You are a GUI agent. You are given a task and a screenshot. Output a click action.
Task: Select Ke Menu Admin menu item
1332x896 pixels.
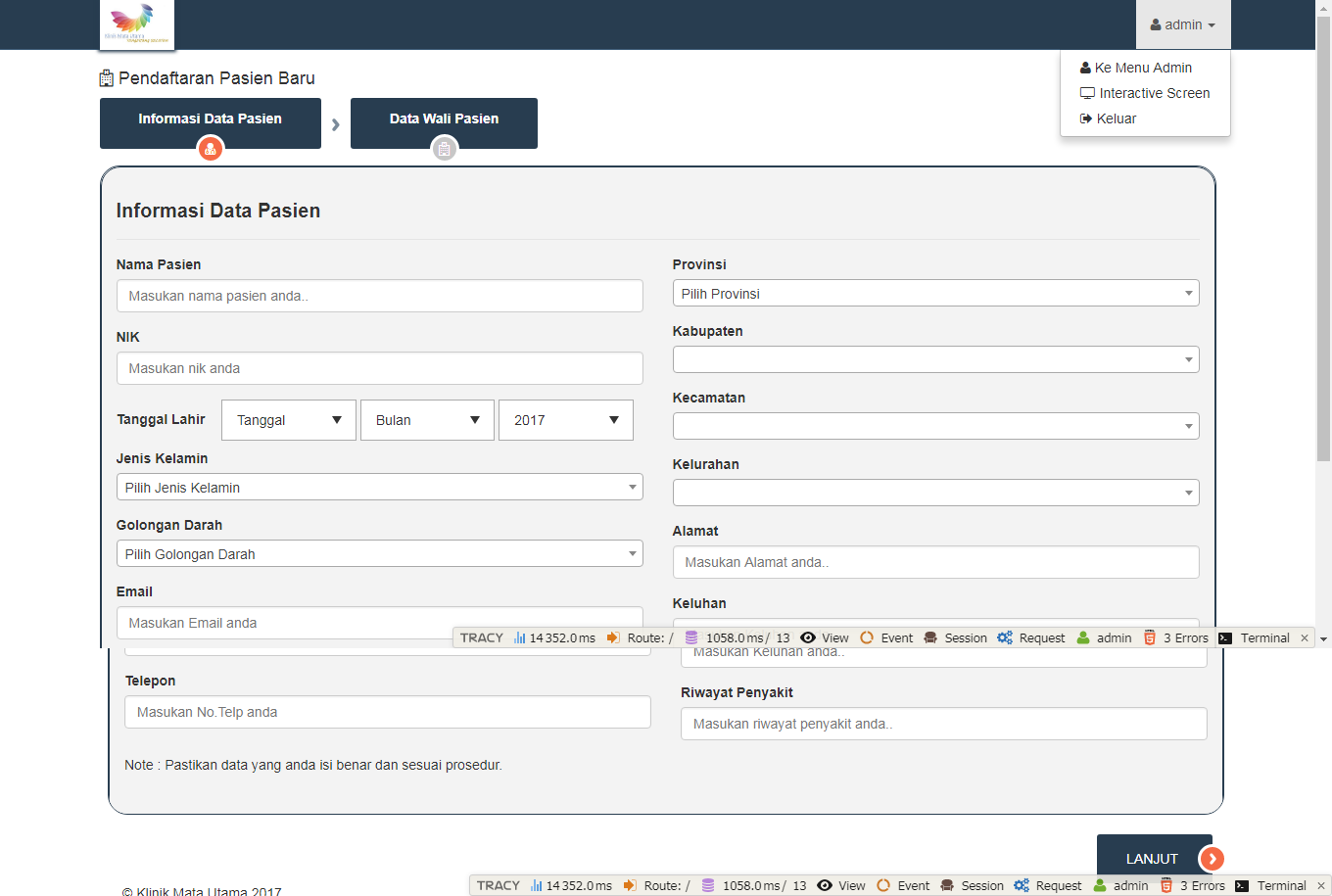coord(1143,68)
